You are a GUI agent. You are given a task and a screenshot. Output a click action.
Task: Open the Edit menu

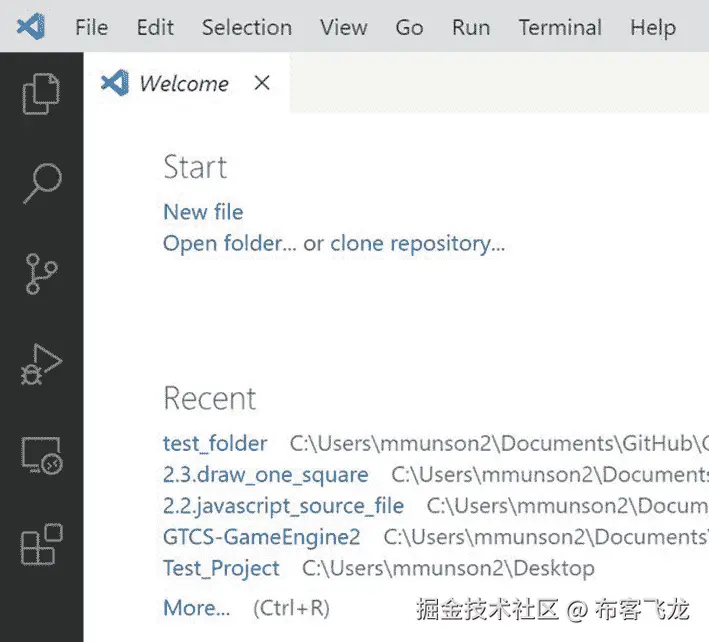click(155, 28)
